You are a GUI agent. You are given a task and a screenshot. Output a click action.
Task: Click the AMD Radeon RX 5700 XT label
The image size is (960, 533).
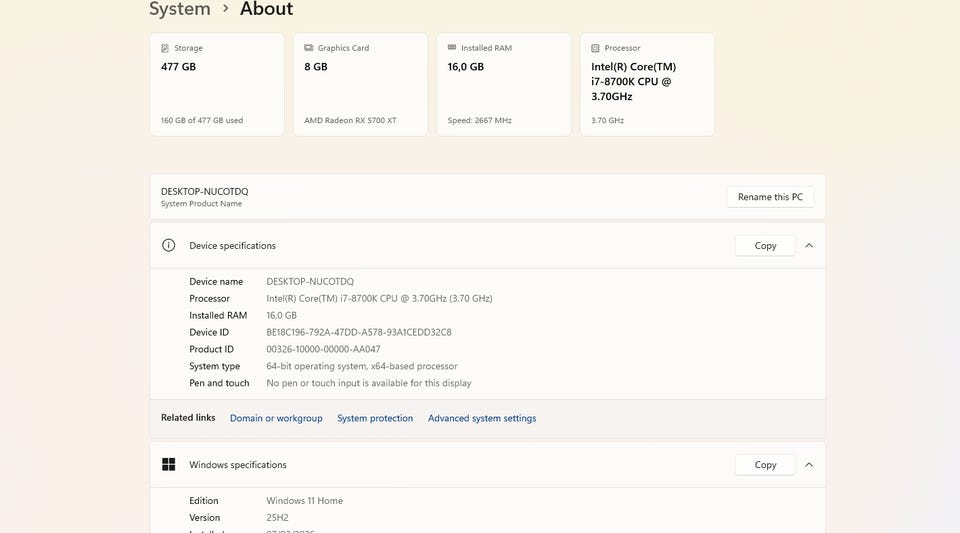(x=350, y=120)
